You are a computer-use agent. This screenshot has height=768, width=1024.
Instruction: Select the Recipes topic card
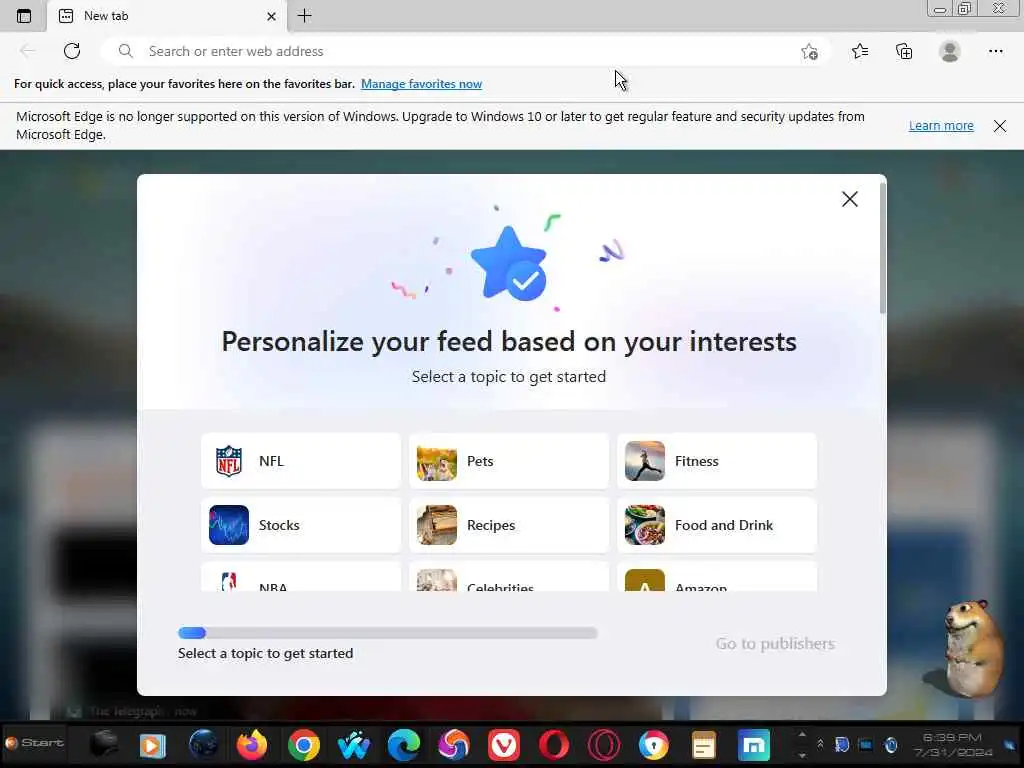pyautogui.click(x=509, y=525)
